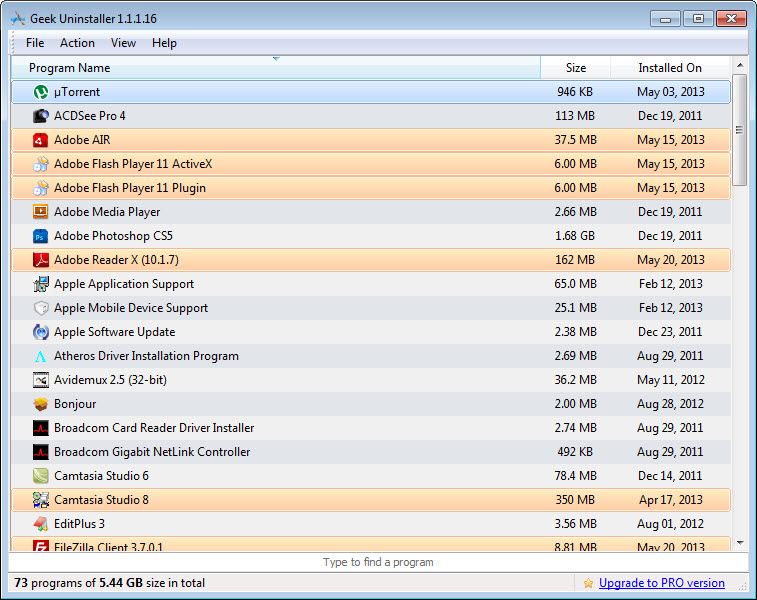Click the Camtasia Studio 6 icon
The image size is (757, 600).
tap(41, 476)
